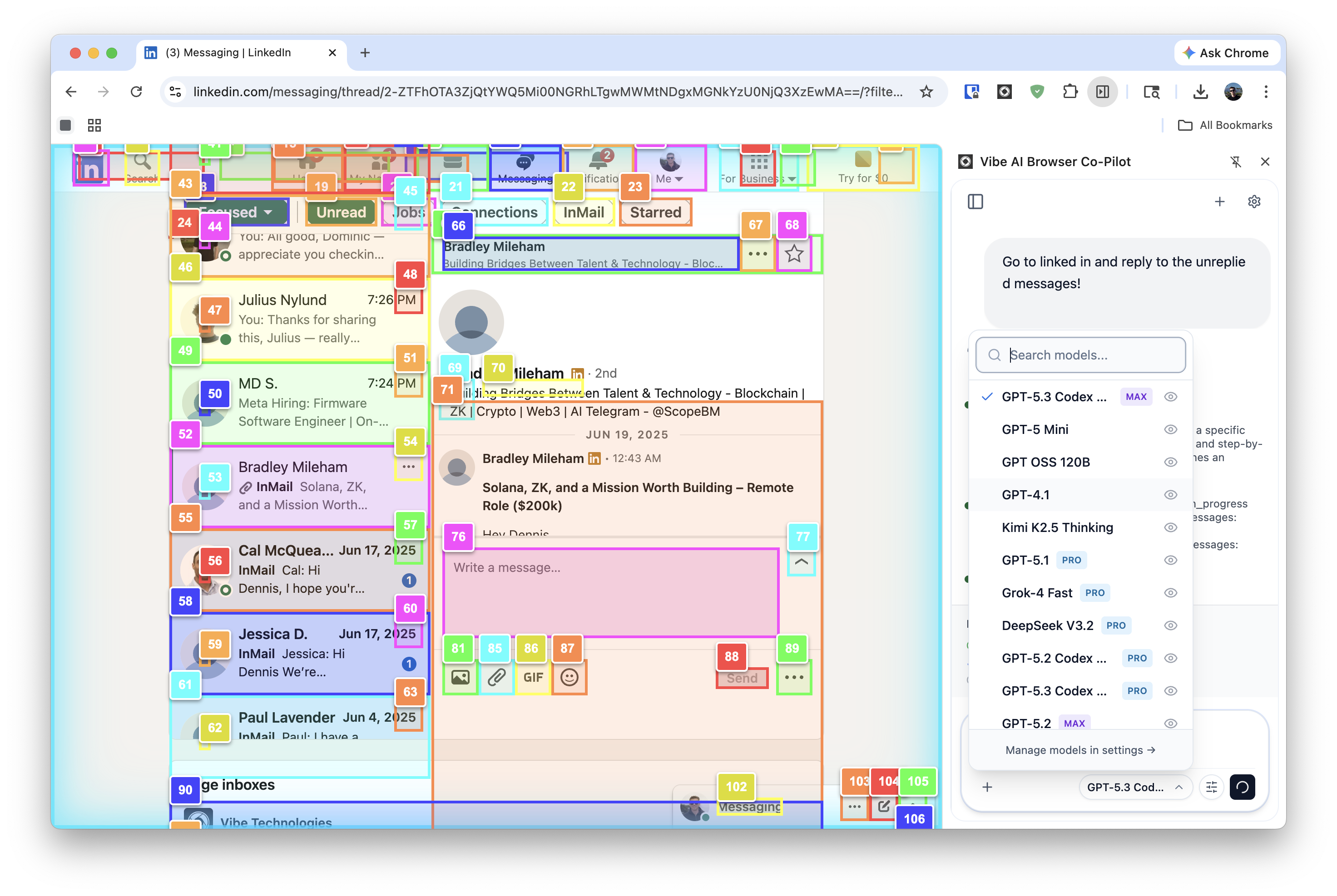Open All Bookmarks folder
This screenshot has height=896, width=1337.
[x=1224, y=125]
